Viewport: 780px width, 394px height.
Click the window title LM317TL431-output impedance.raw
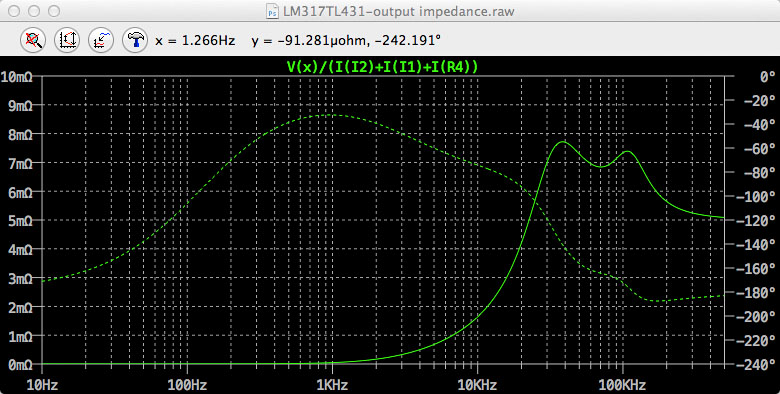[398, 11]
